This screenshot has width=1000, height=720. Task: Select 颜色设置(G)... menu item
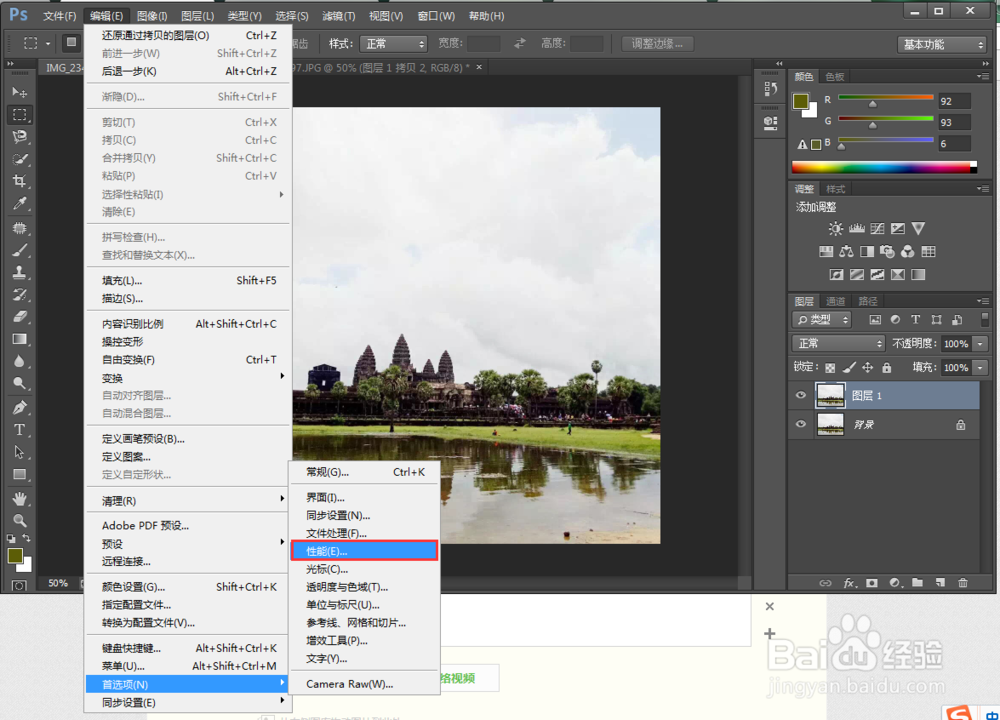pyautogui.click(x=189, y=587)
